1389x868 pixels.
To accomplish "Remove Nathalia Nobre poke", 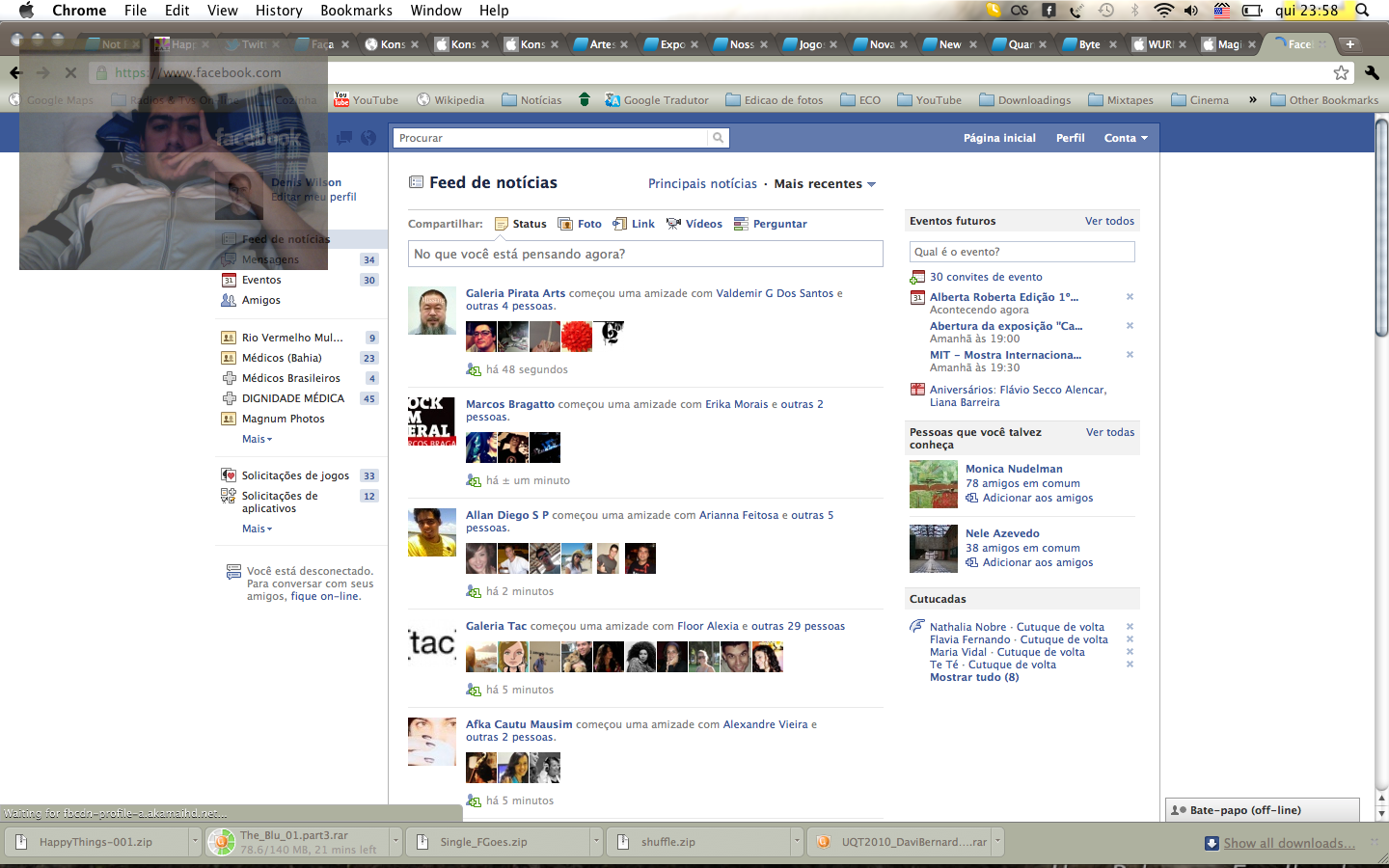I will tap(1130, 627).
